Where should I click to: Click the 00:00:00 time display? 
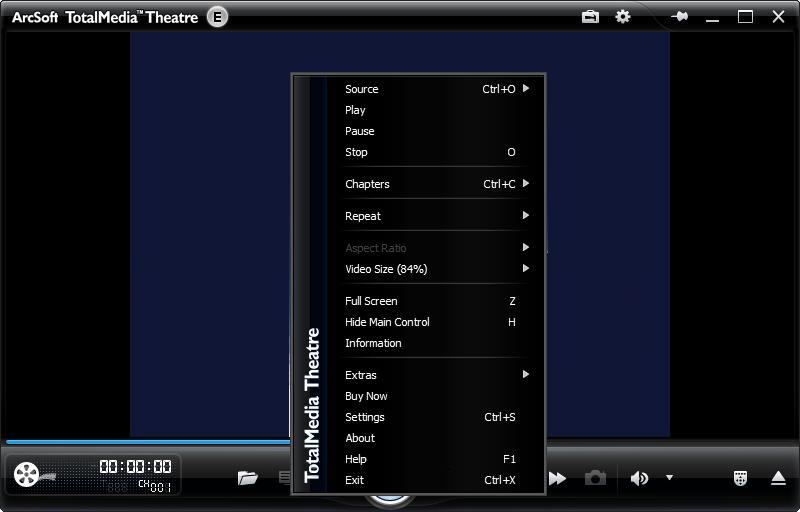pyautogui.click(x=135, y=466)
